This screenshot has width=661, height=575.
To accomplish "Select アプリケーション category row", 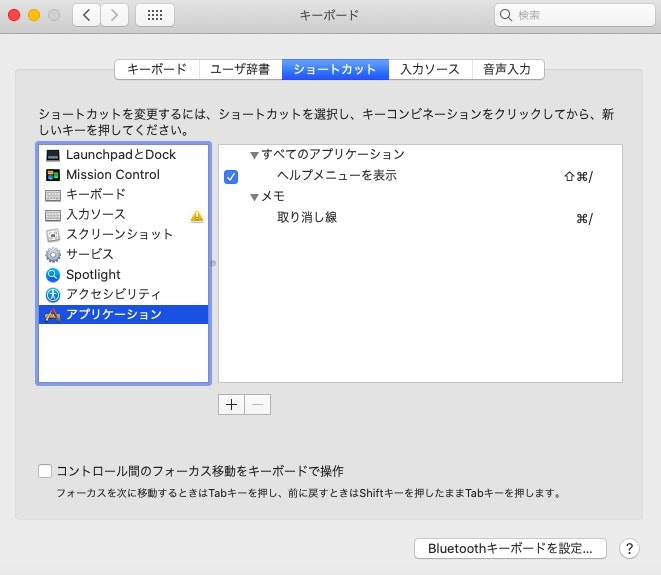I will coord(124,314).
